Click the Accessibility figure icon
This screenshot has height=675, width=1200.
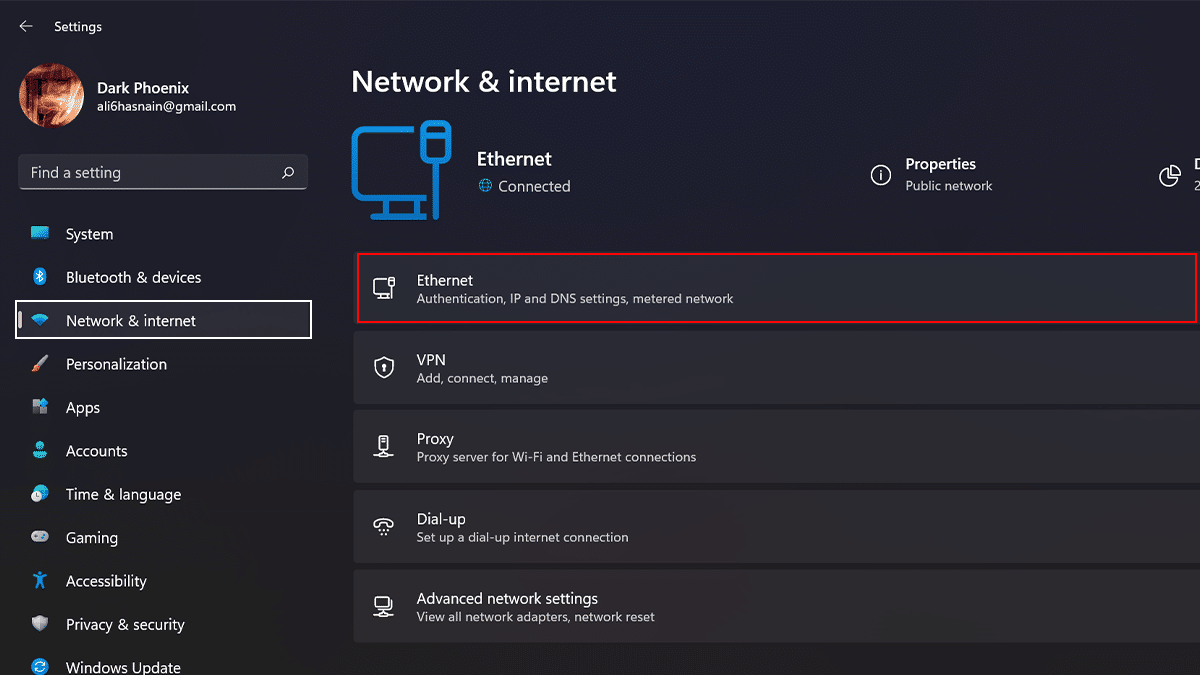click(40, 580)
